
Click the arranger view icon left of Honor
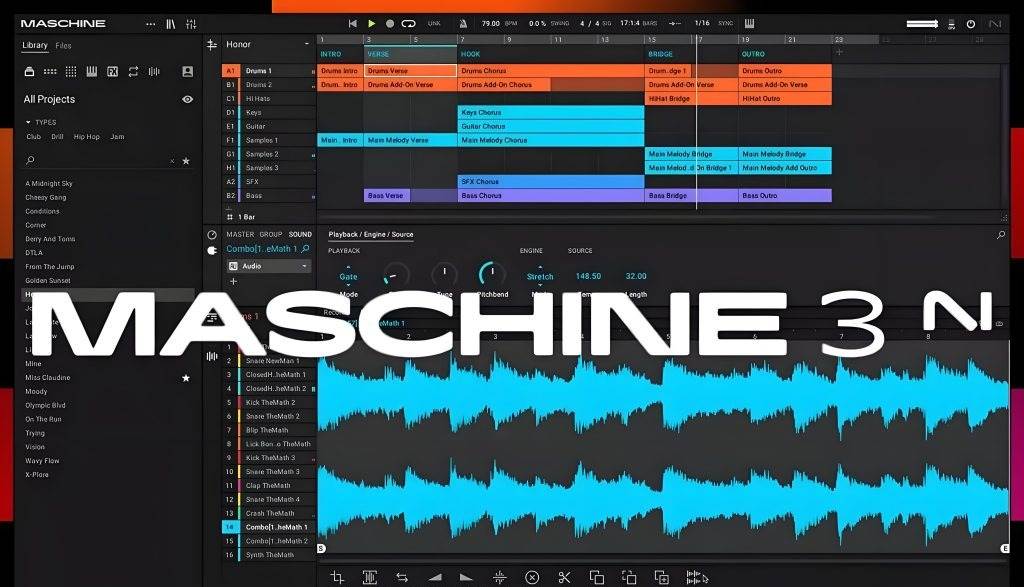pyautogui.click(x=212, y=44)
